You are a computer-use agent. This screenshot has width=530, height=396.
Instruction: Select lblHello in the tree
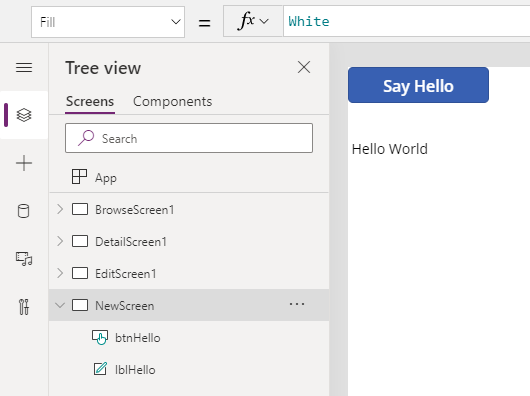[189, 369]
